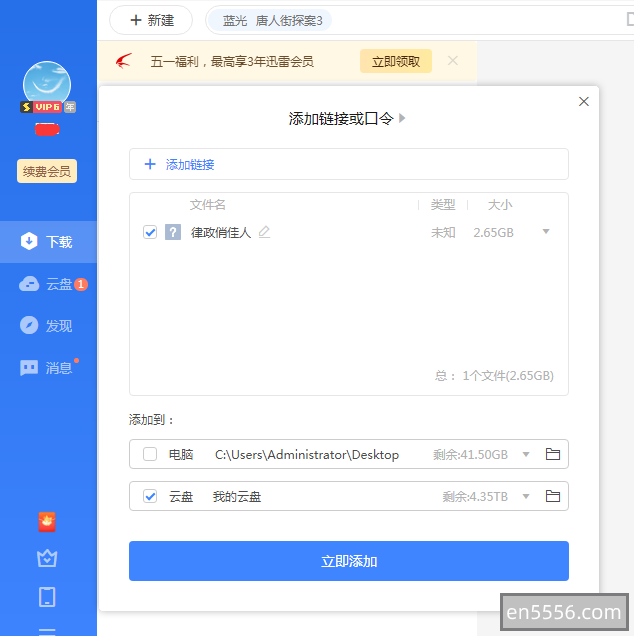The height and width of the screenshot is (636, 634).
Task: Click the 添加链接 input field
Action: (x=348, y=164)
